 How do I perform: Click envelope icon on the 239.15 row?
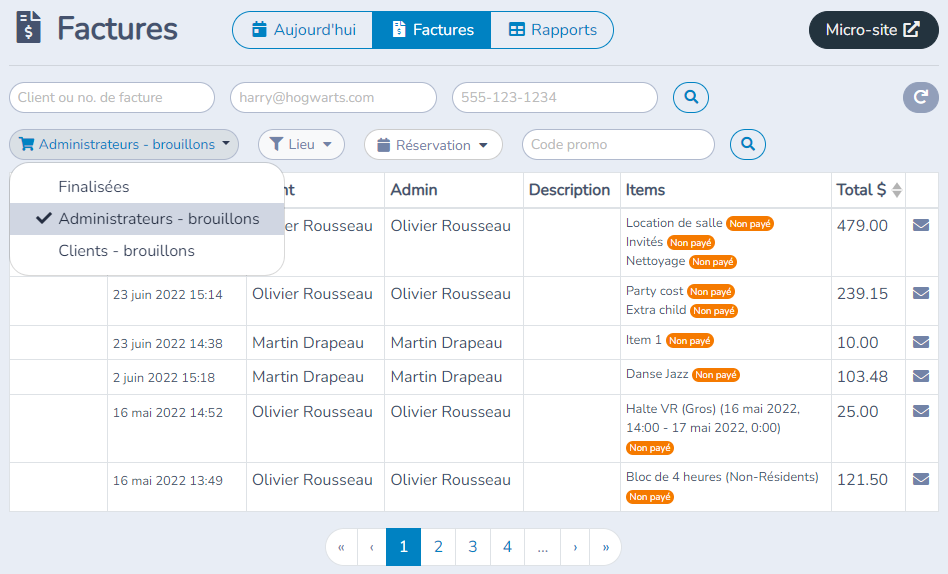pyautogui.click(x=921, y=293)
